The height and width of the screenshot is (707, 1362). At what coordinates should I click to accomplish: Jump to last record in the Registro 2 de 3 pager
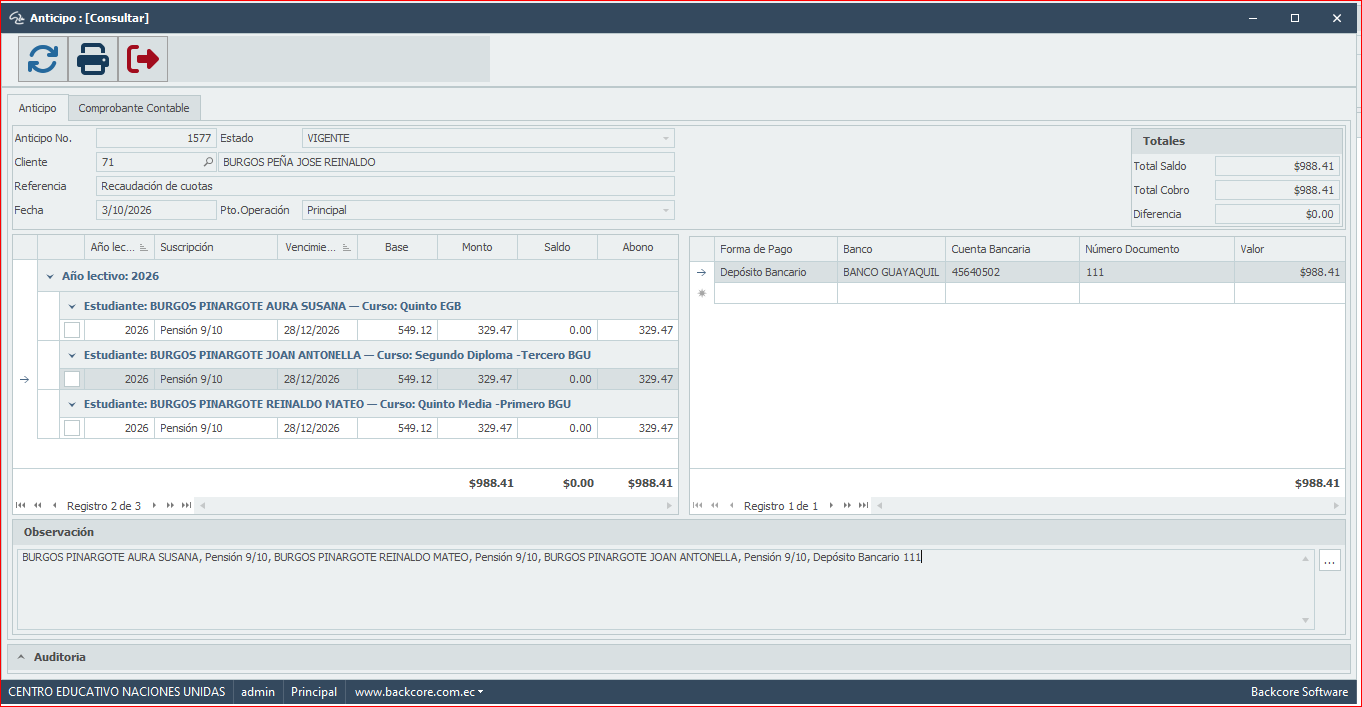tap(186, 506)
